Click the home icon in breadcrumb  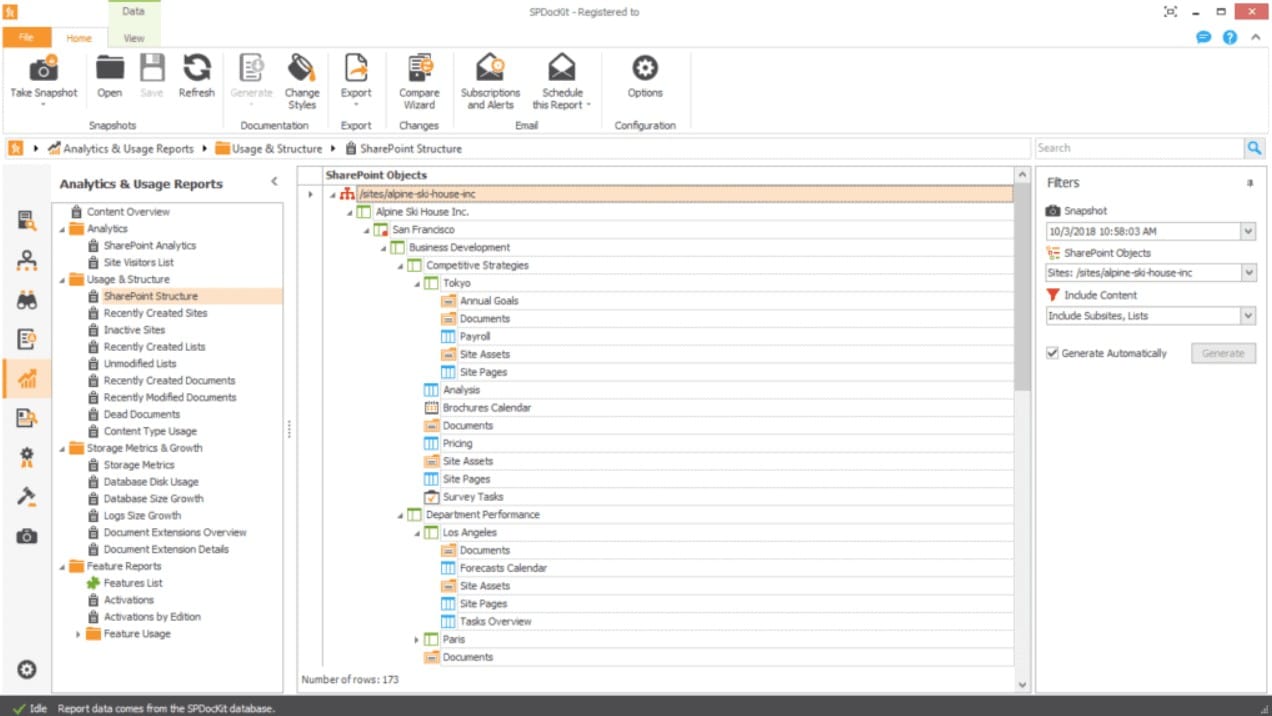(x=16, y=148)
